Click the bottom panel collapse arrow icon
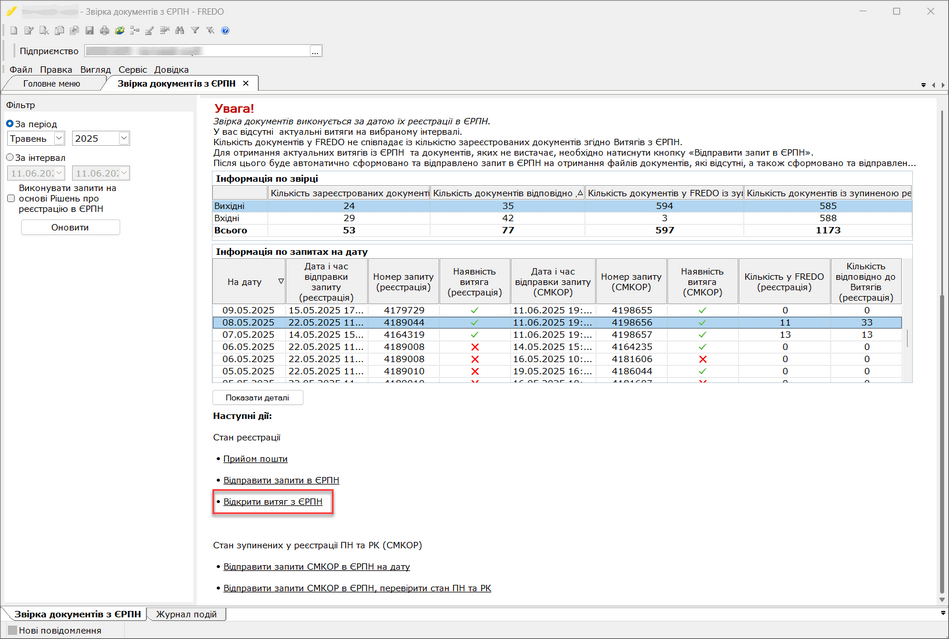This screenshot has height=639, width=949. [942, 614]
